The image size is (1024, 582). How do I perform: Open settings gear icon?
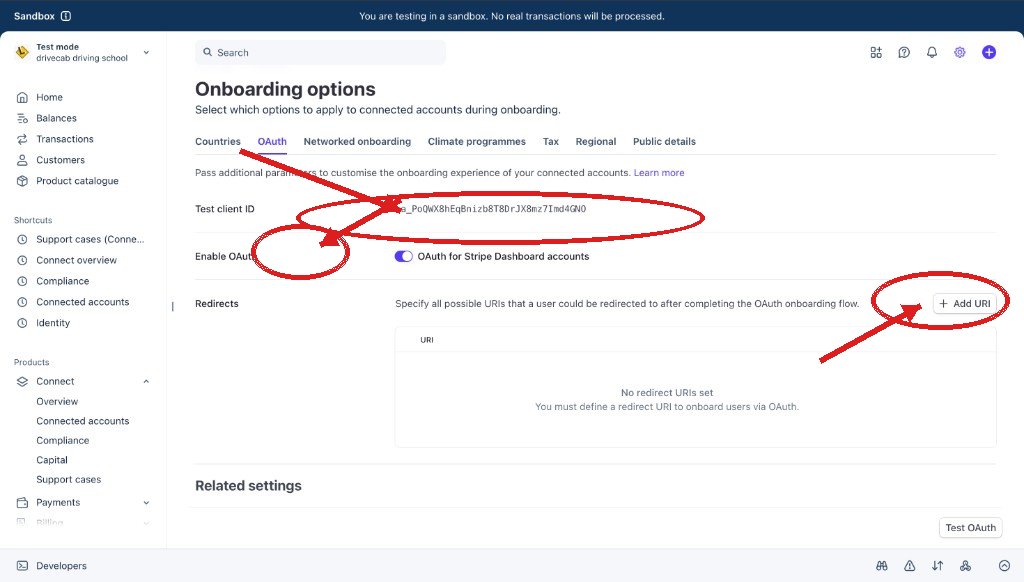tap(959, 52)
